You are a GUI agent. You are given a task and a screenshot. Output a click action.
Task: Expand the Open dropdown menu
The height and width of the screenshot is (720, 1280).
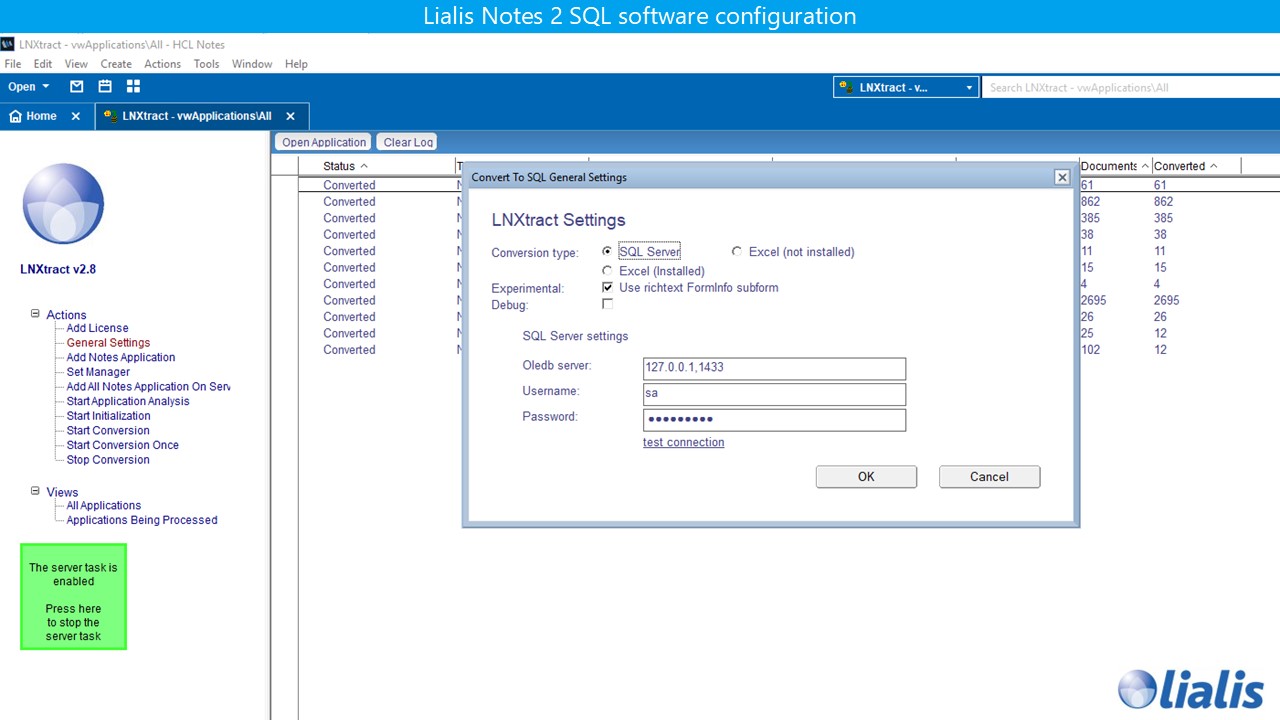(x=46, y=87)
